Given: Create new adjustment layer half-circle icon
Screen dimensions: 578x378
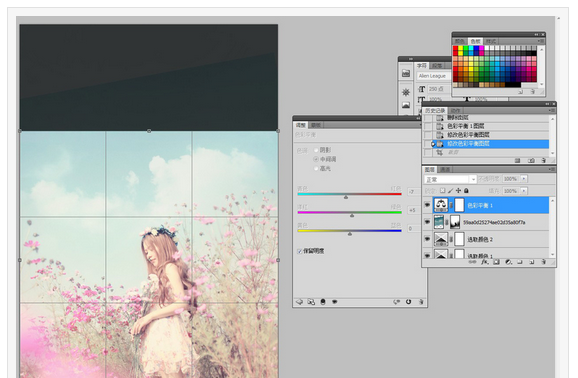Looking at the screenshot, I should 508,262.
